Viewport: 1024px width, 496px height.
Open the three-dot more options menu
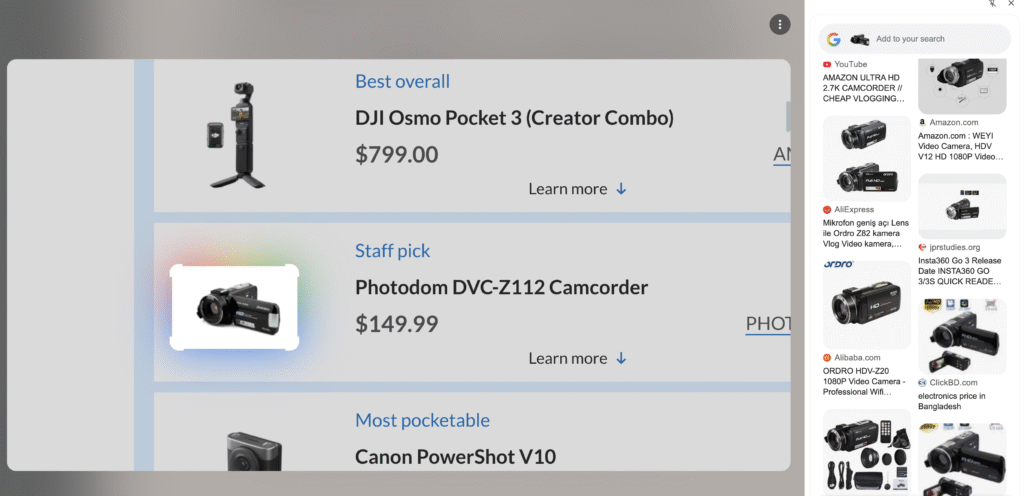[779, 24]
